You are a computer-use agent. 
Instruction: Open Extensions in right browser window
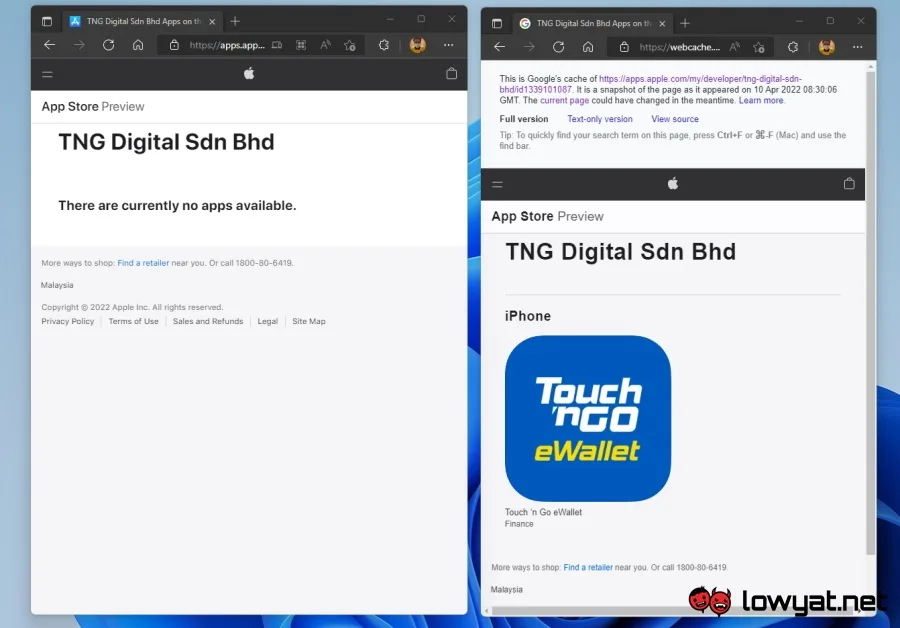[793, 47]
